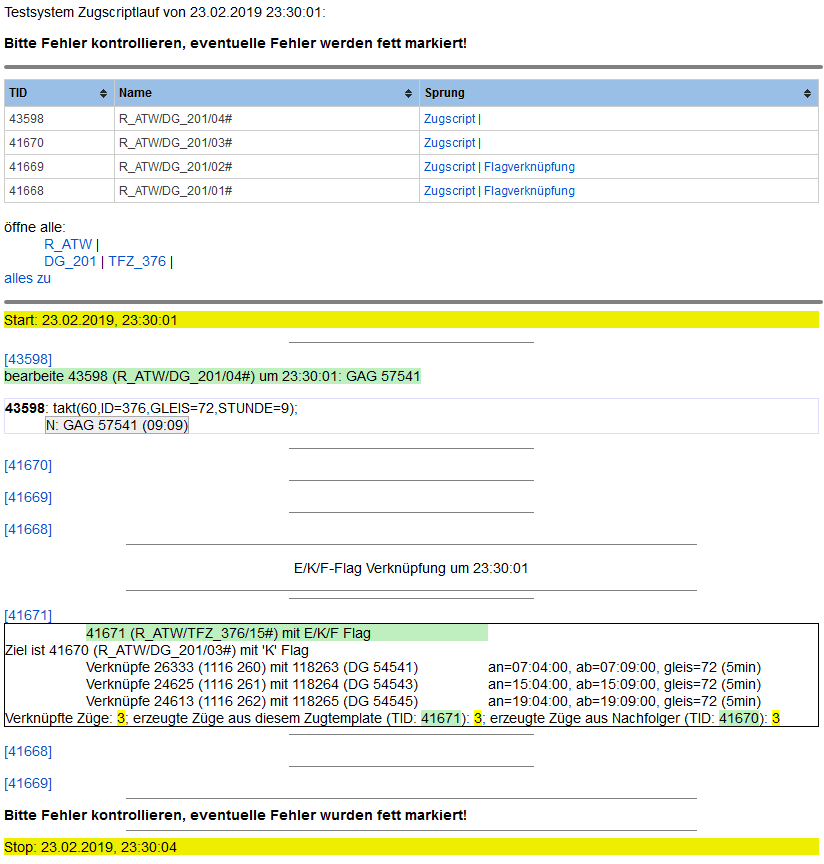Open Zugscript link for TID 43598
The image size is (824, 864).
pyautogui.click(x=449, y=119)
